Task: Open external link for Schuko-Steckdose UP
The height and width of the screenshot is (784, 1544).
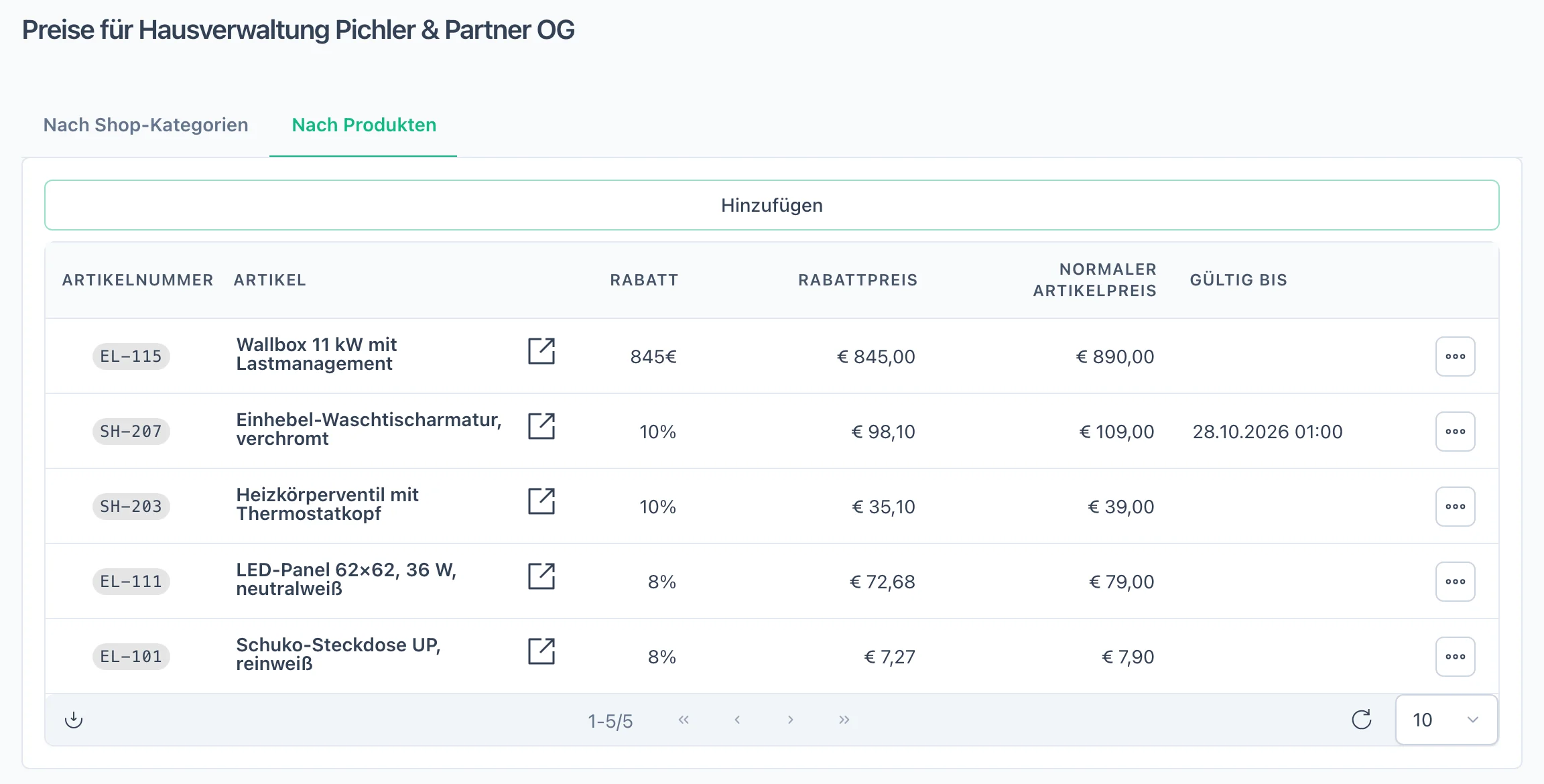Action: coord(541,651)
